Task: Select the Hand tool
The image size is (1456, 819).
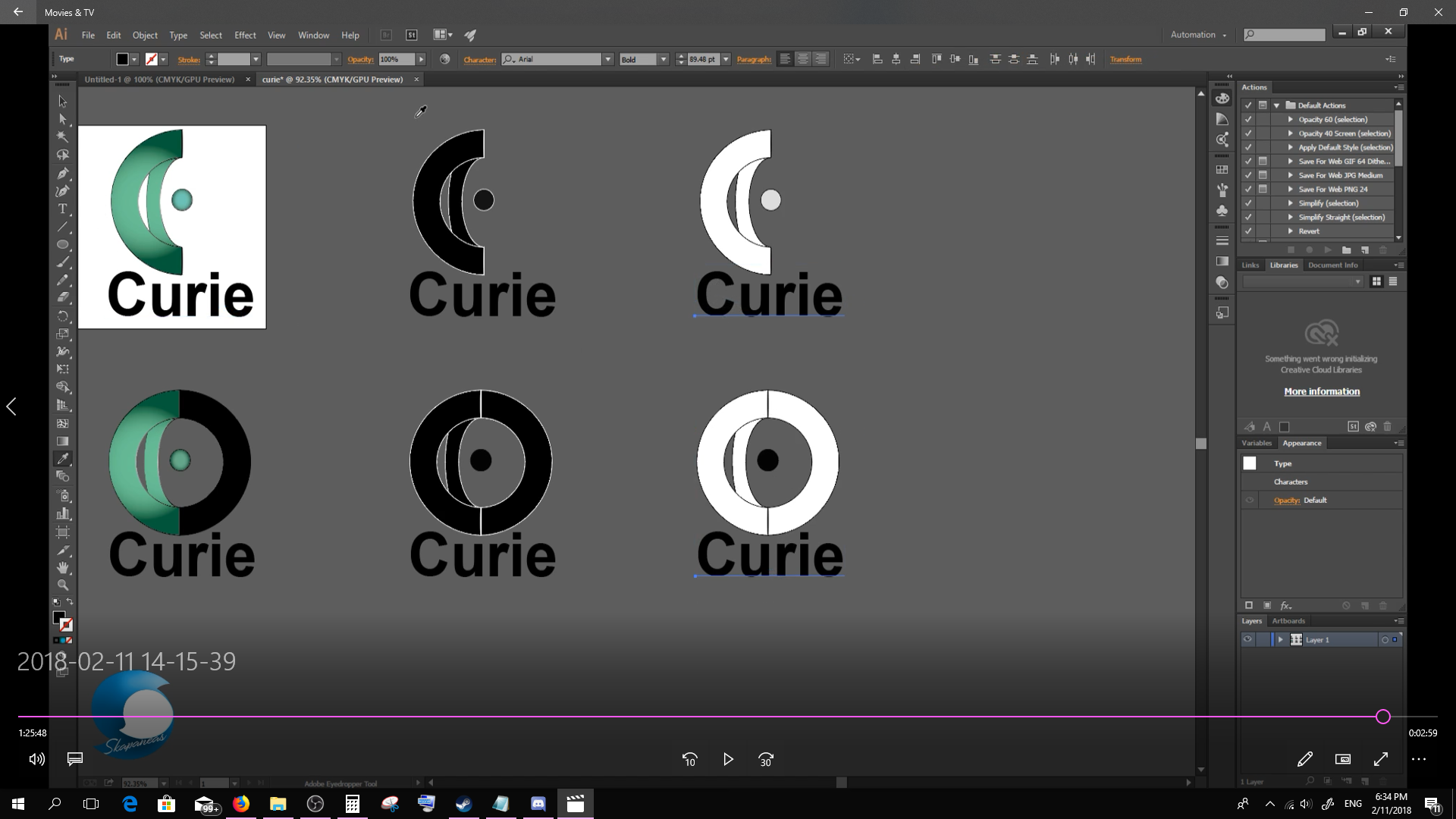Action: (x=63, y=567)
